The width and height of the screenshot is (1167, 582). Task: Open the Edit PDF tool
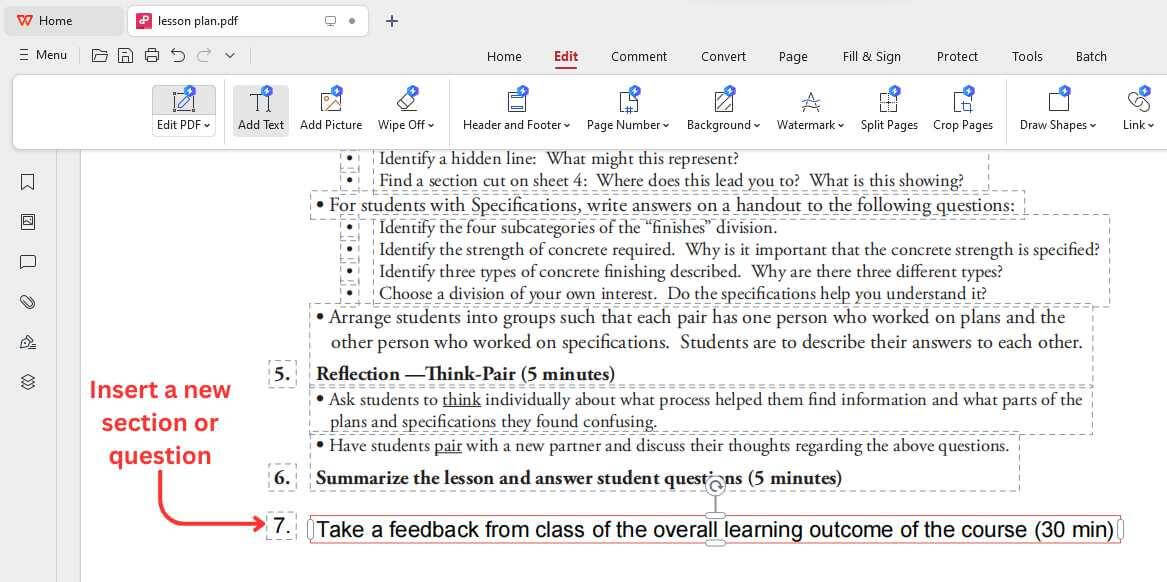pos(183,109)
